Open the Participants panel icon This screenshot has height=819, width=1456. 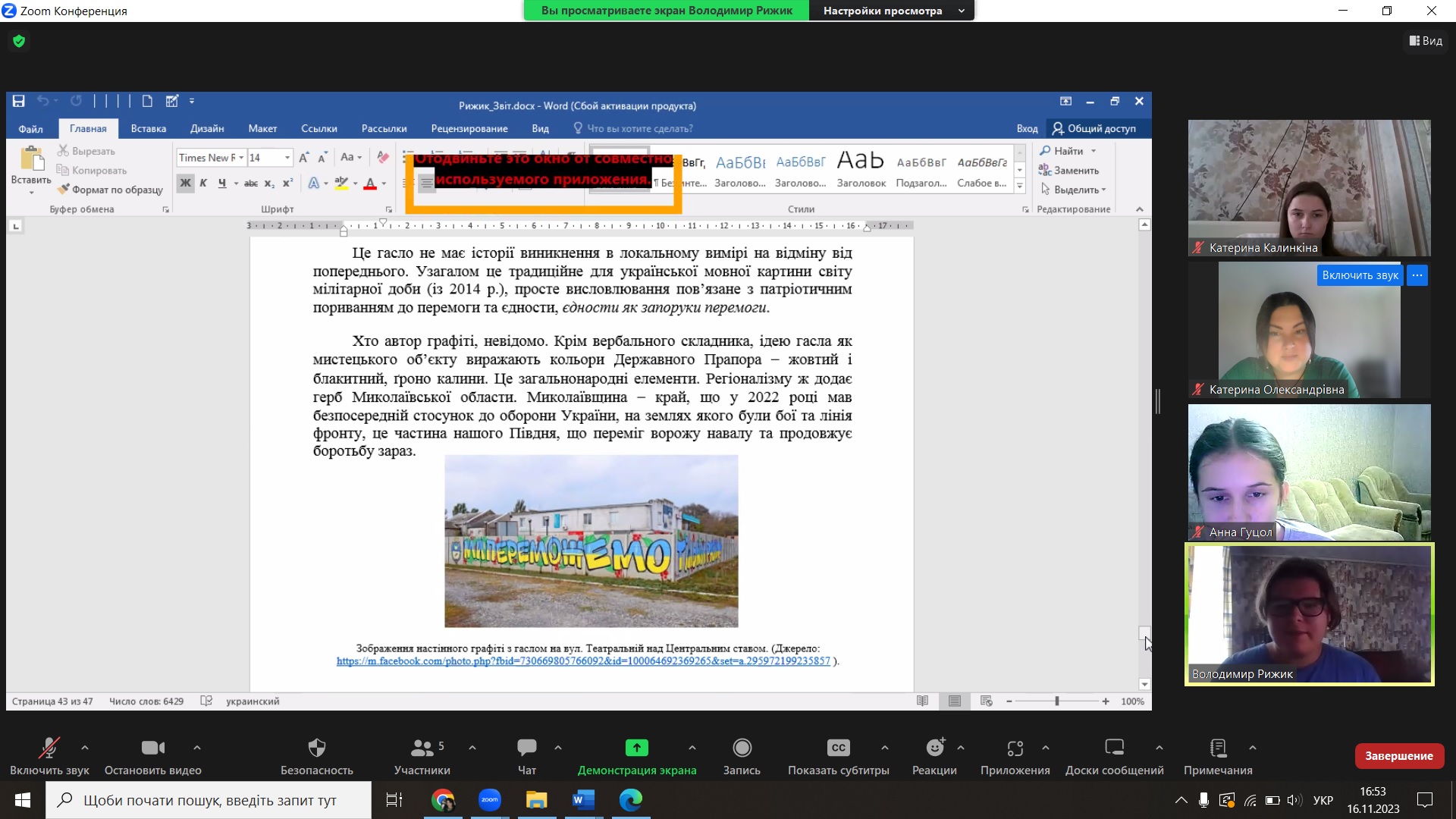click(x=422, y=748)
